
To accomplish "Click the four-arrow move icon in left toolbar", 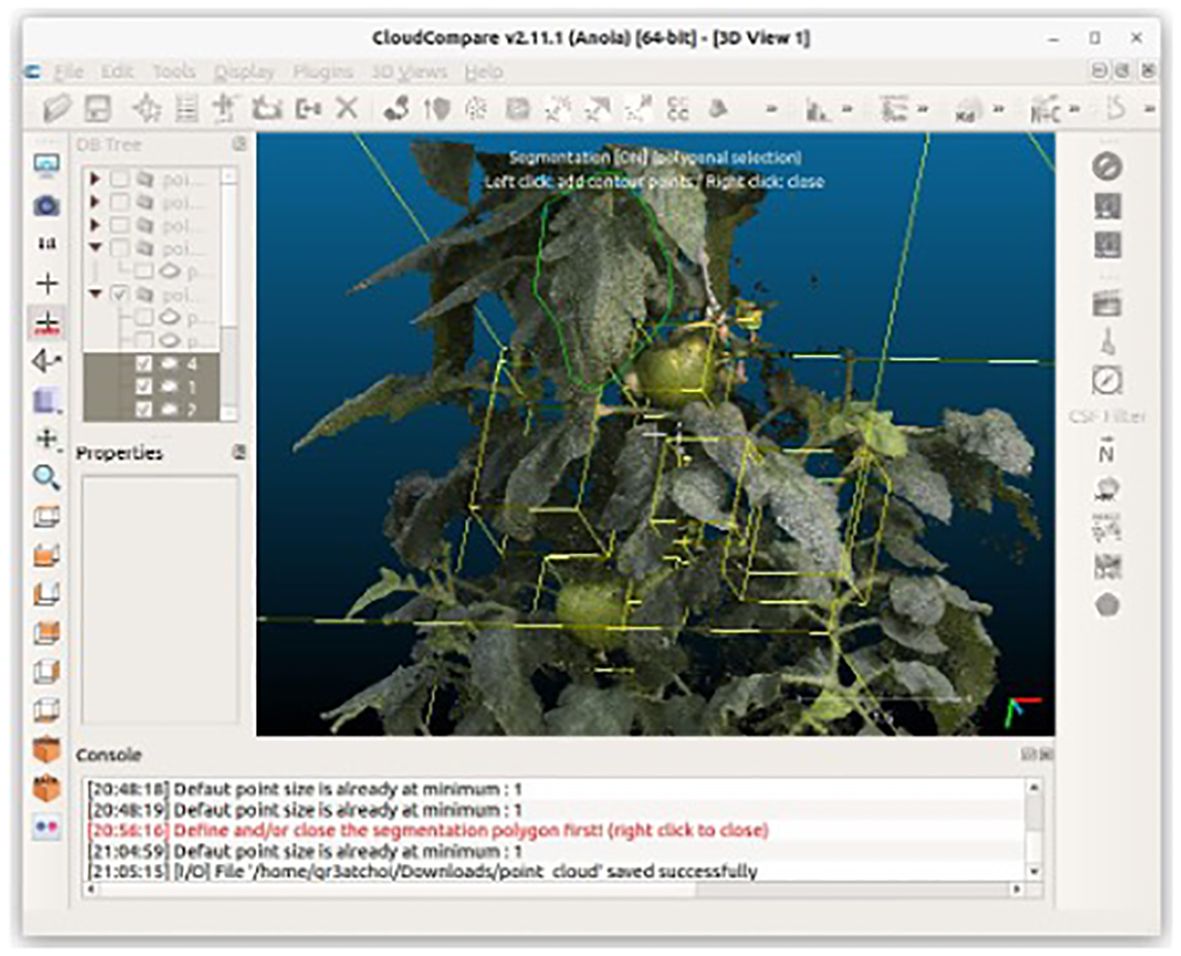I will (x=47, y=439).
